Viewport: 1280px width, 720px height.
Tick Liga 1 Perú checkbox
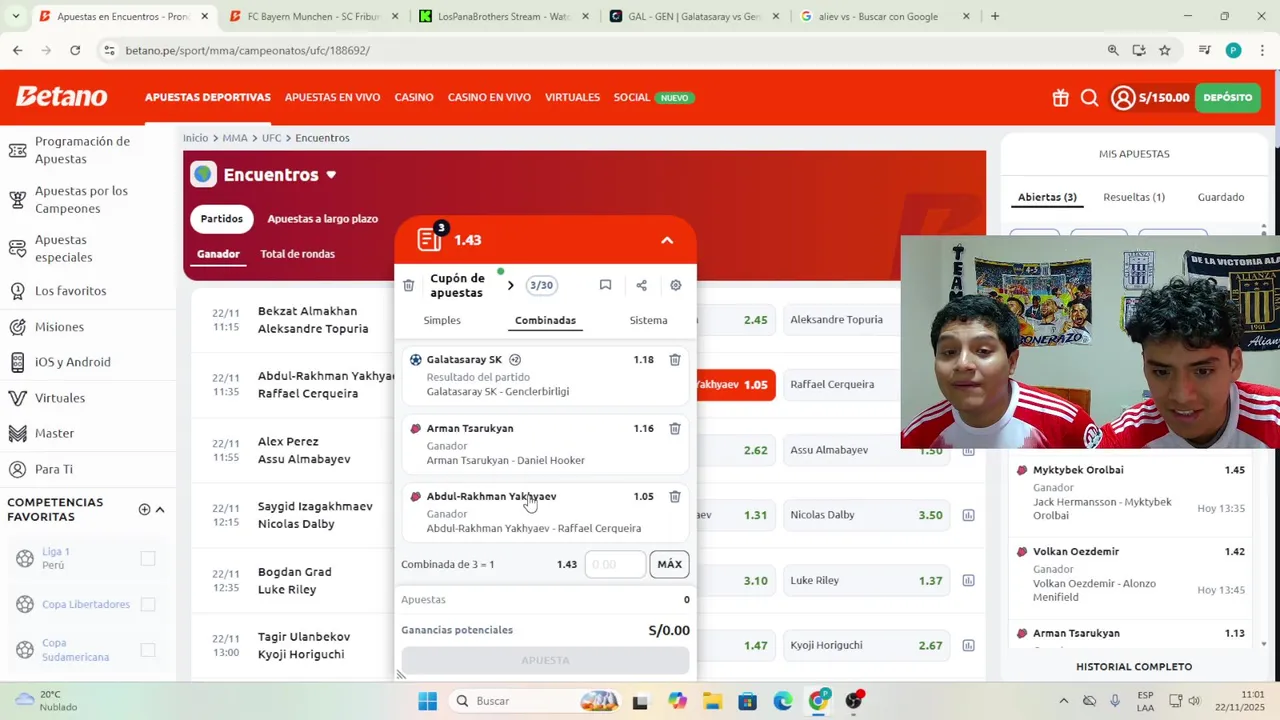click(148, 558)
